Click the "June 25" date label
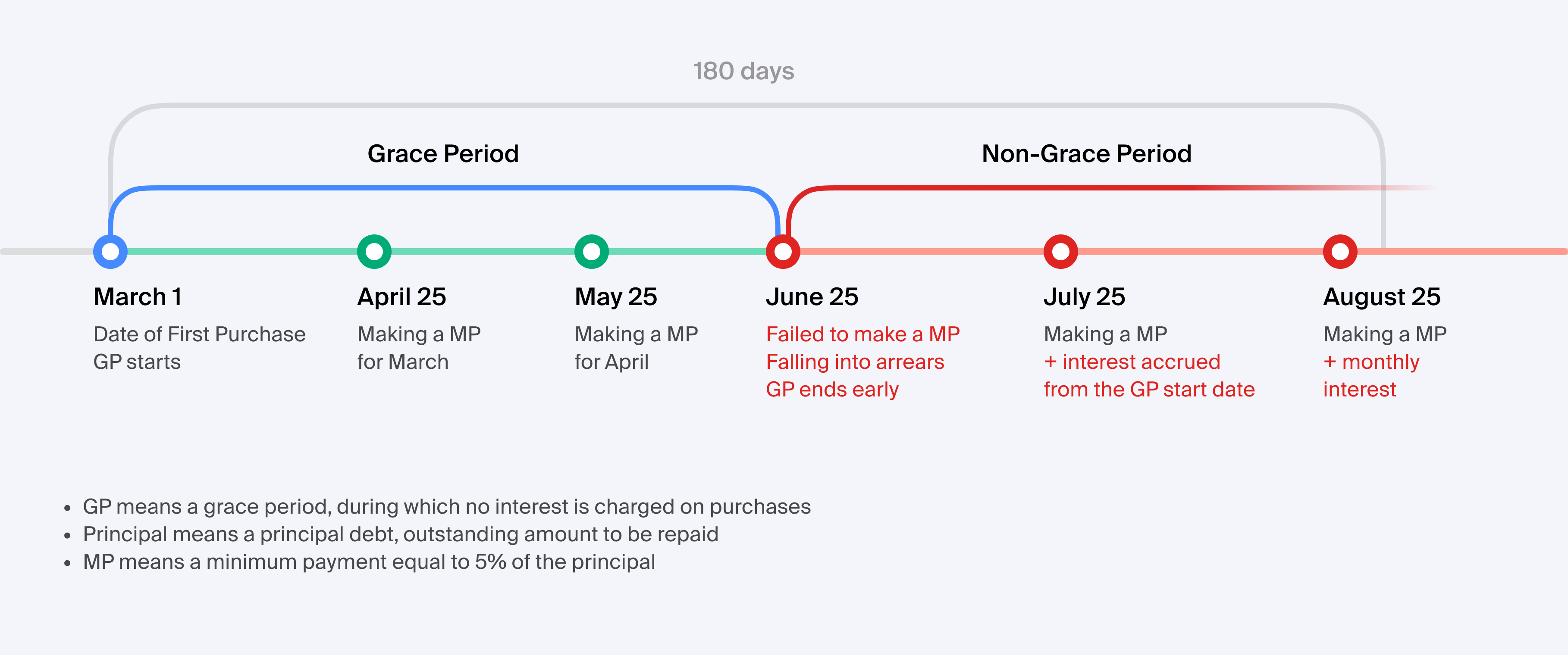 coord(812,297)
